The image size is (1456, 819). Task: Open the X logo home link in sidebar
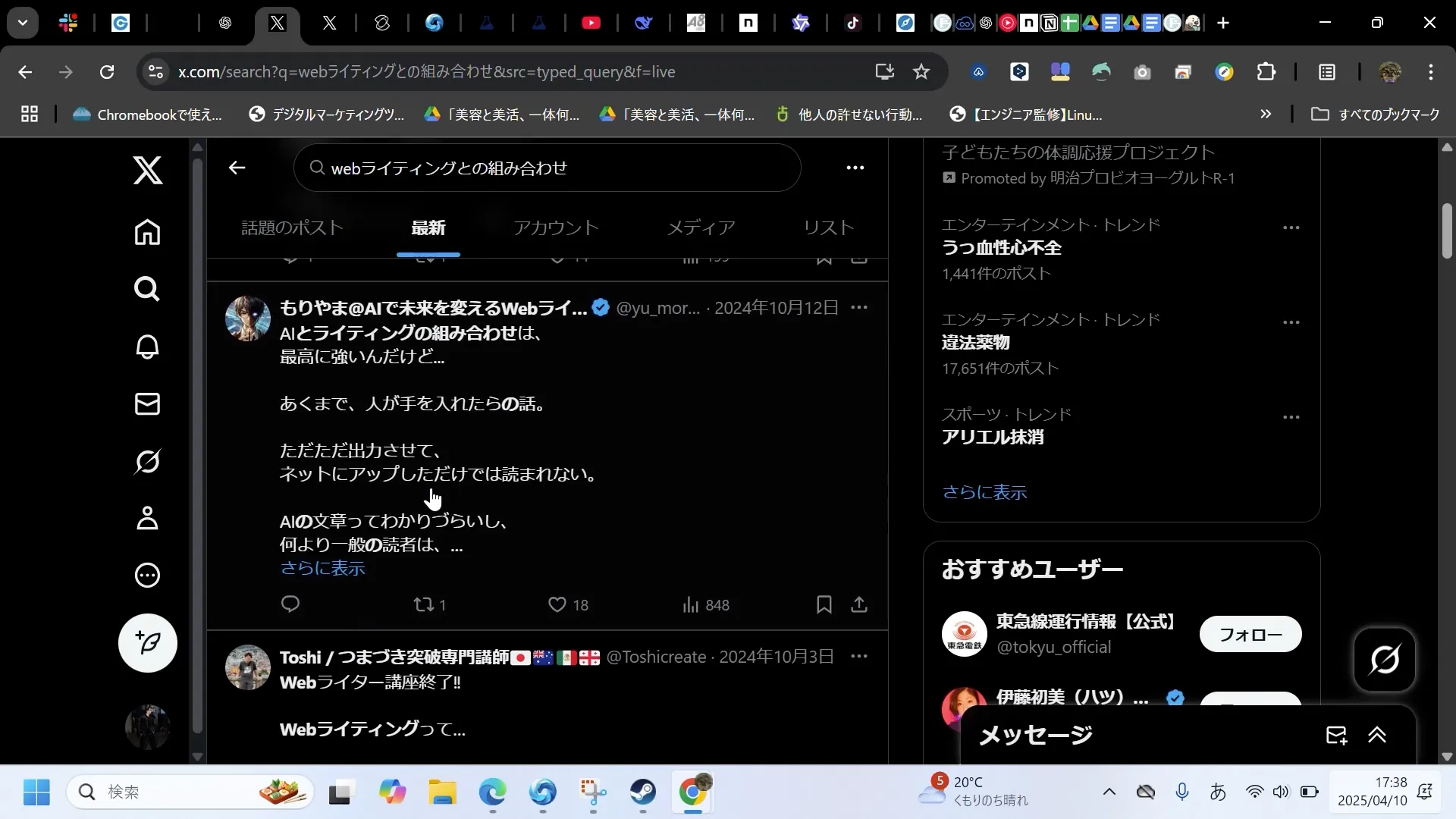(x=148, y=170)
